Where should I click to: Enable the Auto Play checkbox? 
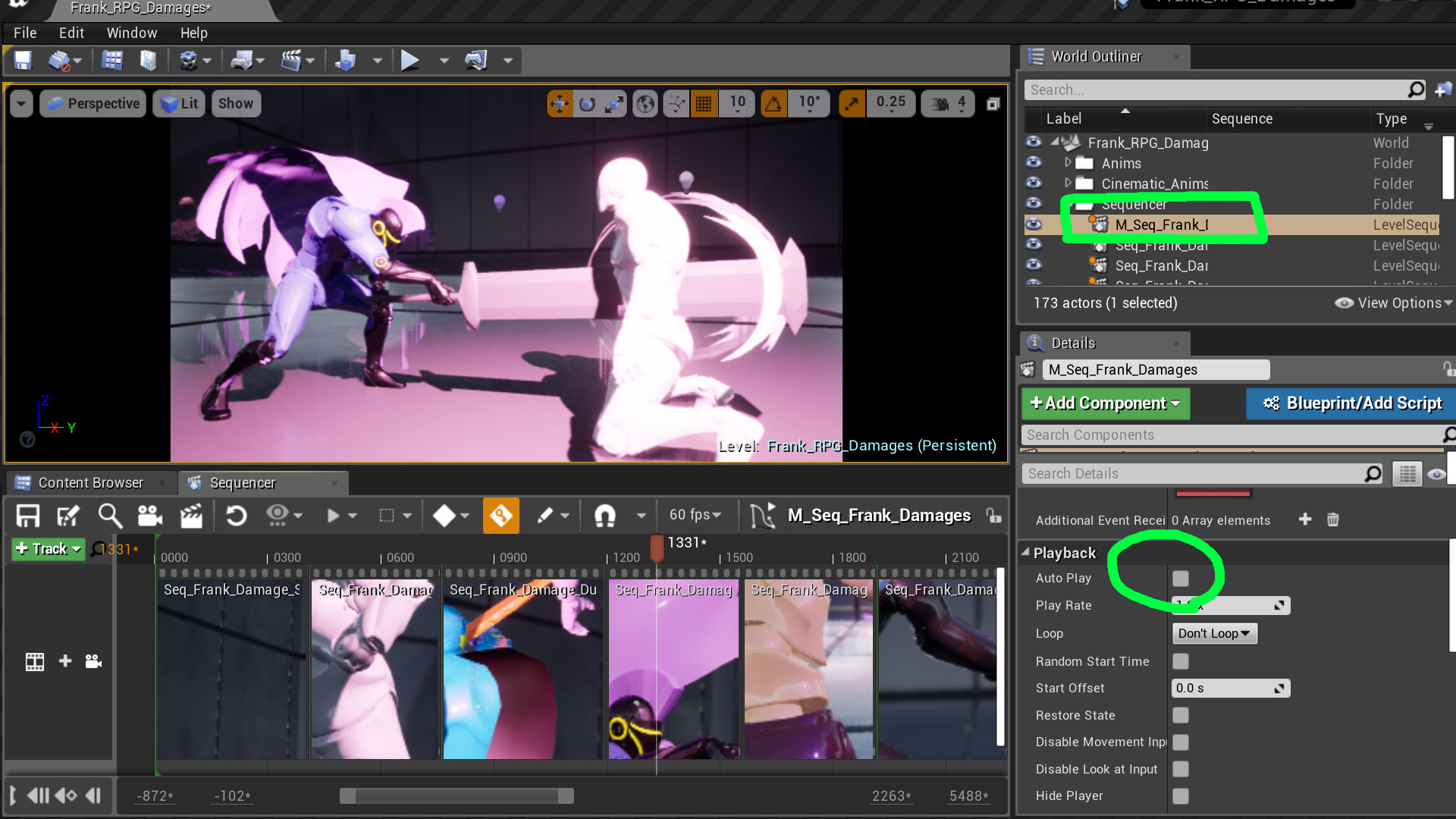[1180, 579]
